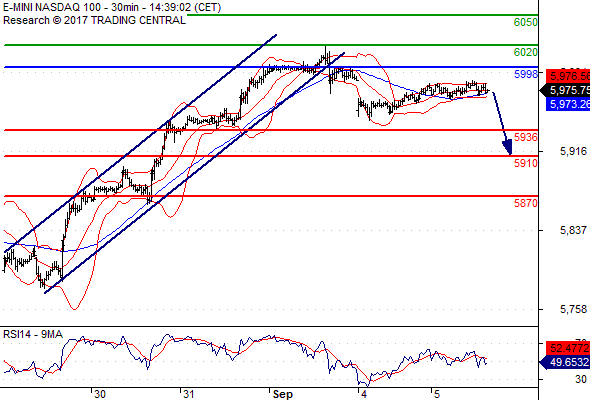
Task: Select the 6050 resistance level label
Action: pyautogui.click(x=525, y=22)
